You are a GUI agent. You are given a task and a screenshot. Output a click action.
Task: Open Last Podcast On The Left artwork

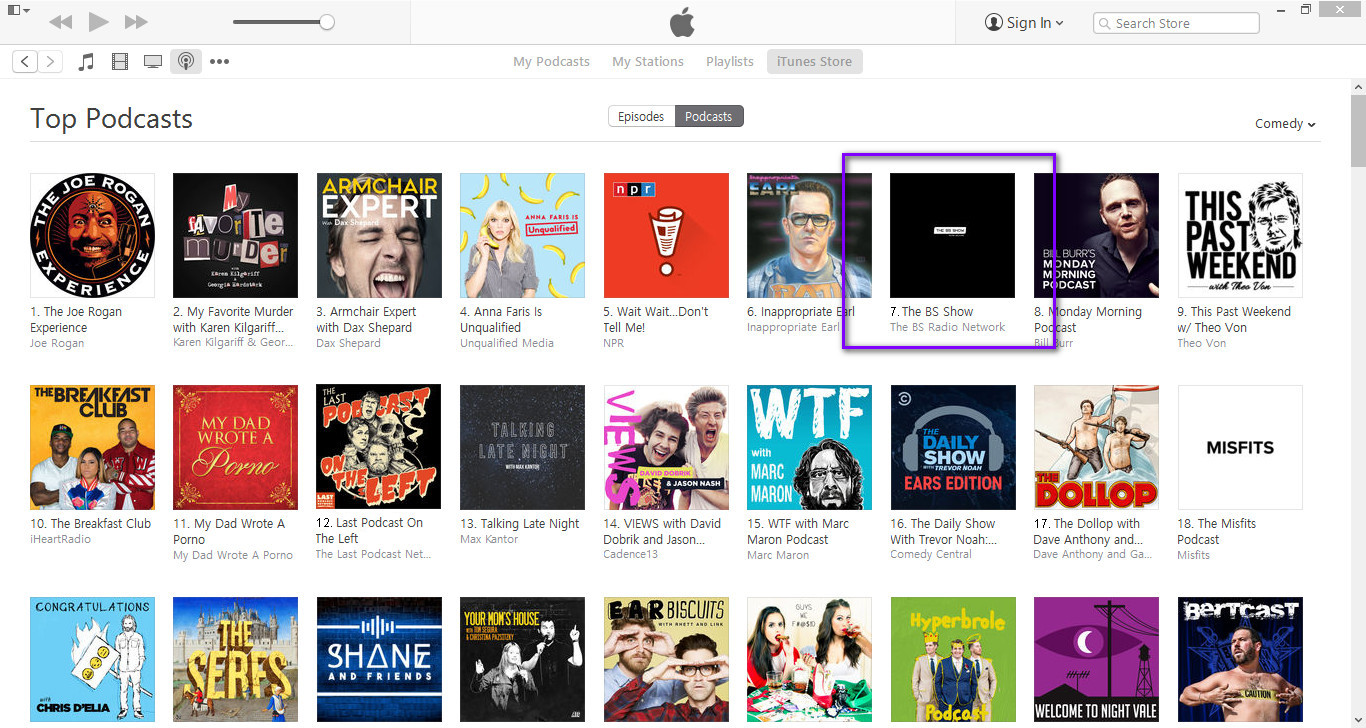click(x=379, y=447)
